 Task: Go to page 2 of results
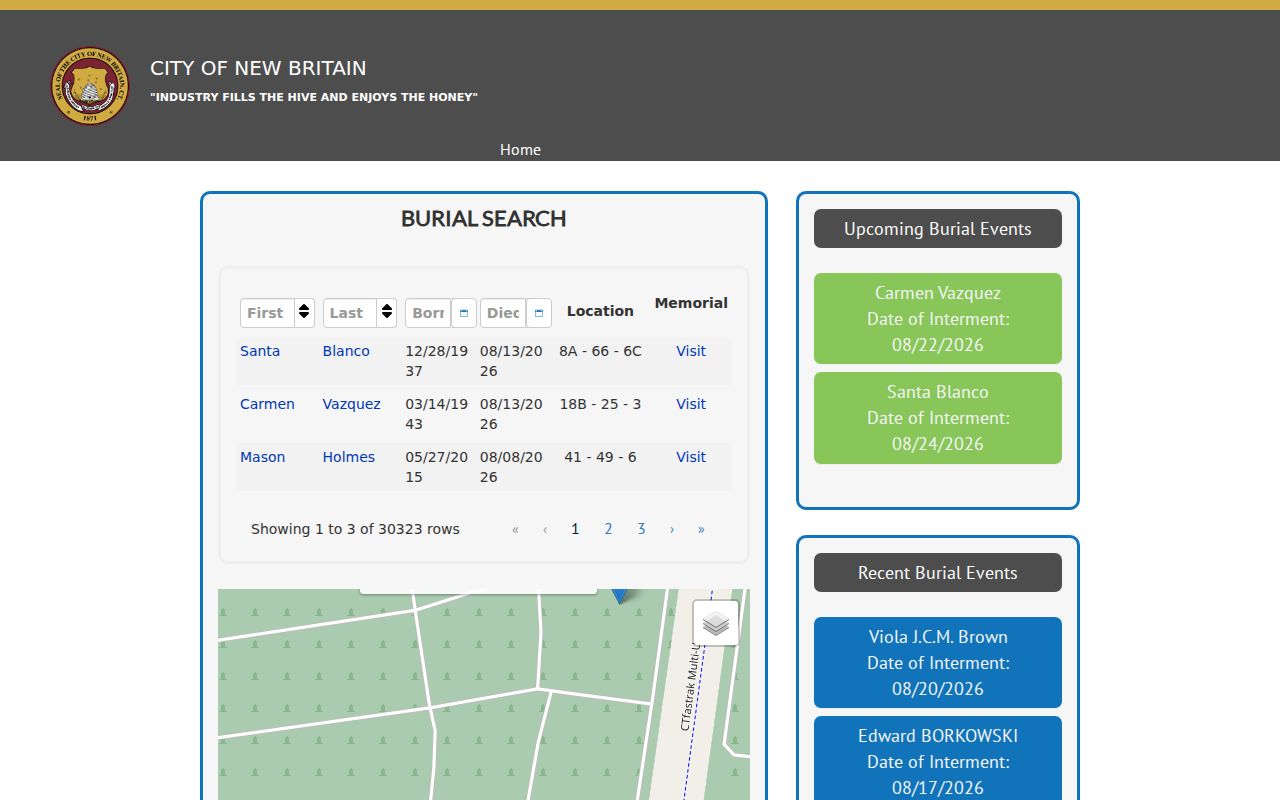[x=608, y=529]
